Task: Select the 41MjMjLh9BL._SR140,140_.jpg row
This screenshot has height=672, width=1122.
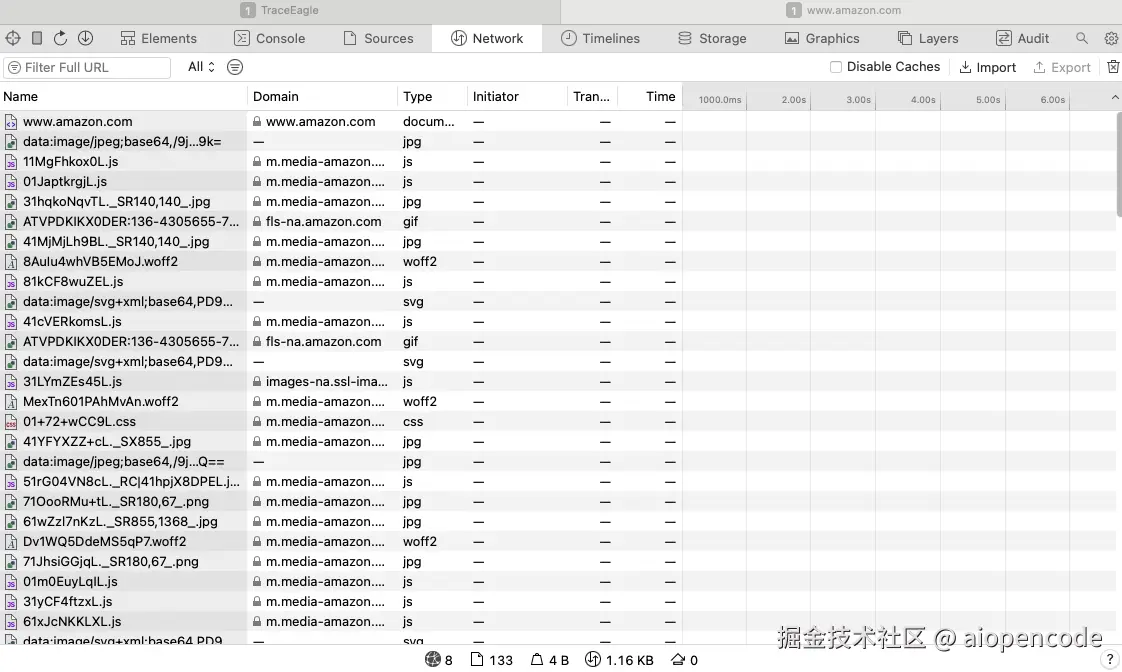Action: [341, 242]
